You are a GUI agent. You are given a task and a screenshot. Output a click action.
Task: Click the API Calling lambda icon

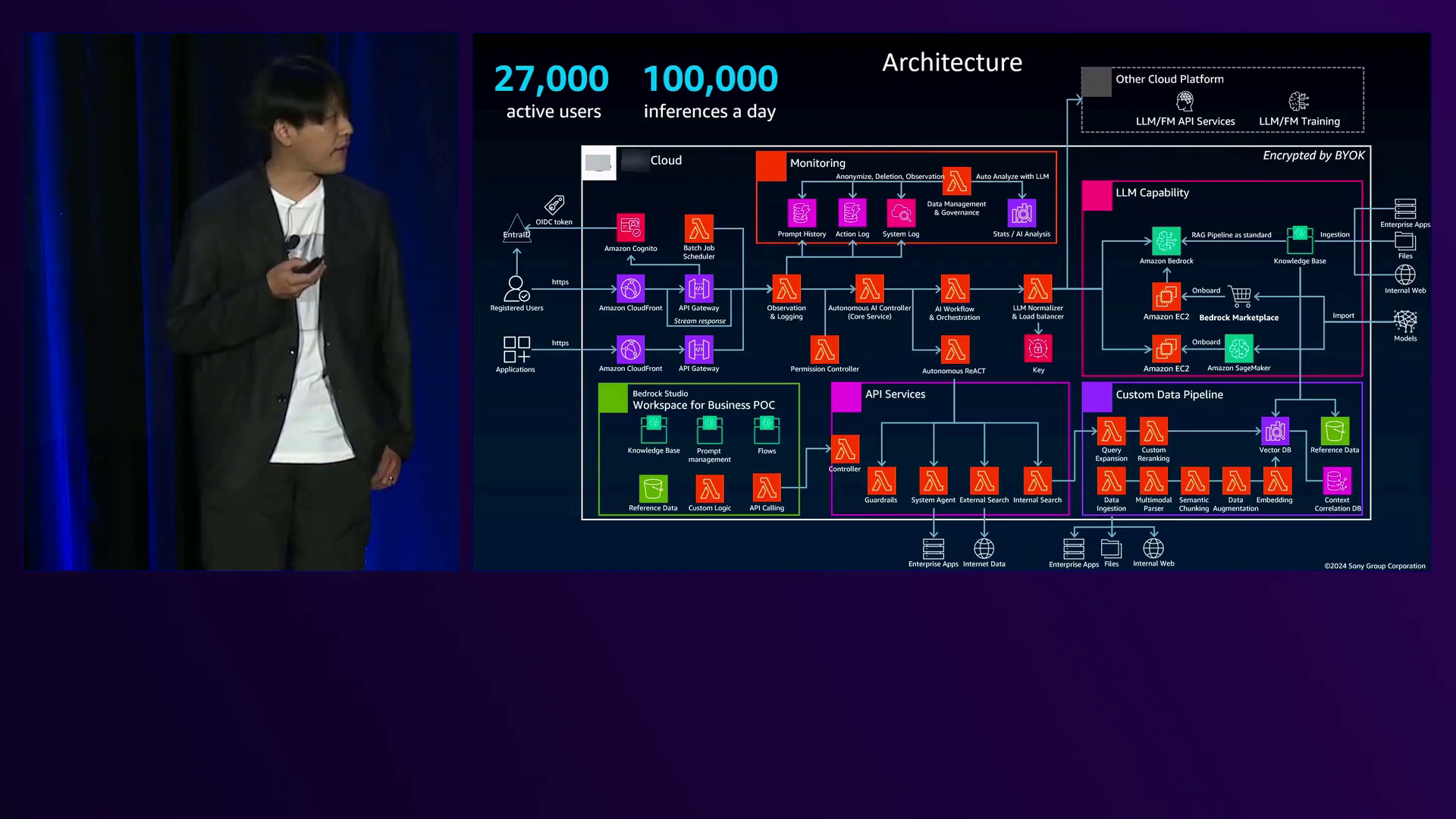(x=767, y=488)
